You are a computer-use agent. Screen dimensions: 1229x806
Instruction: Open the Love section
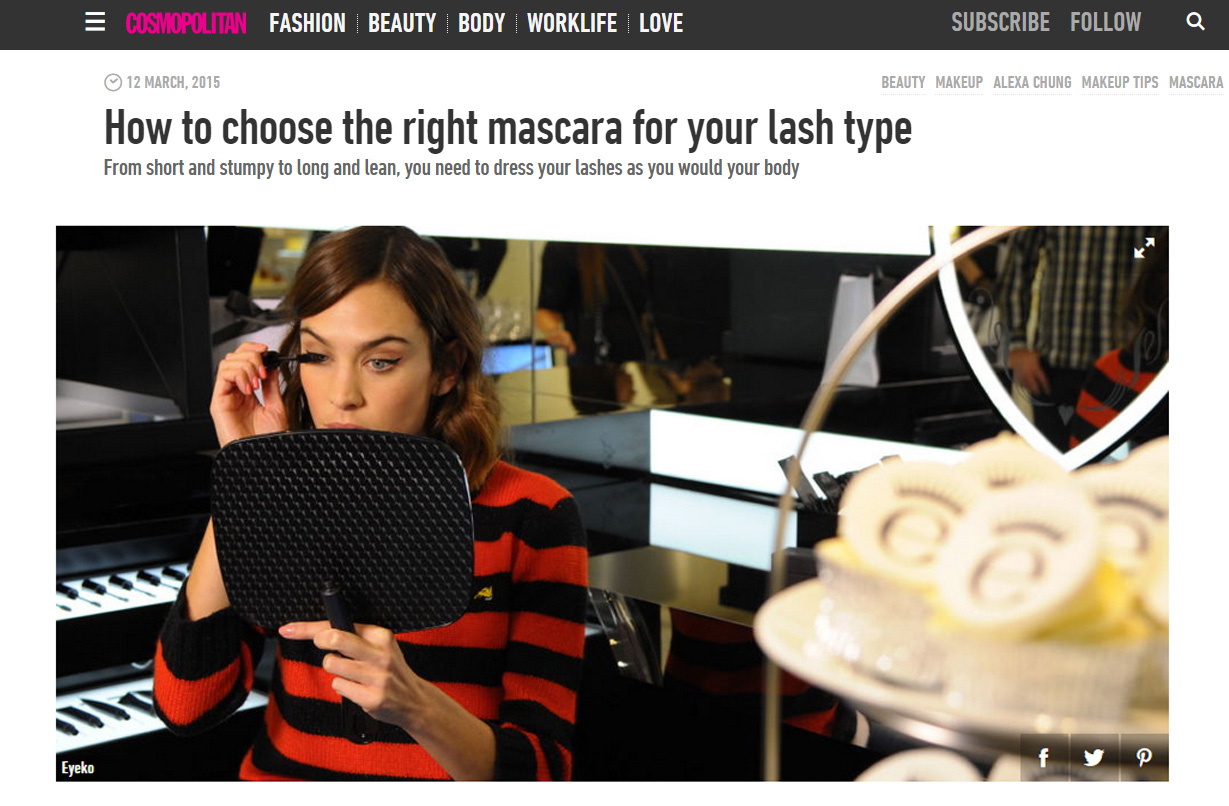(661, 23)
